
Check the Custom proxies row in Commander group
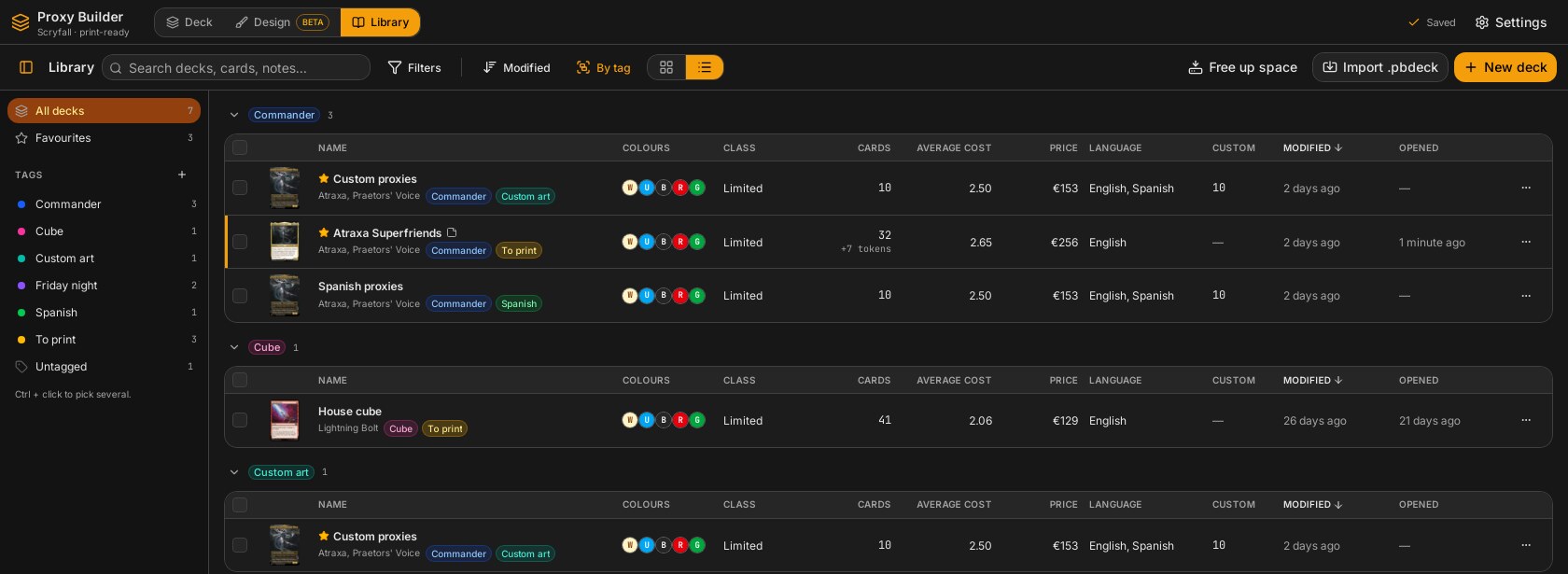tap(240, 188)
